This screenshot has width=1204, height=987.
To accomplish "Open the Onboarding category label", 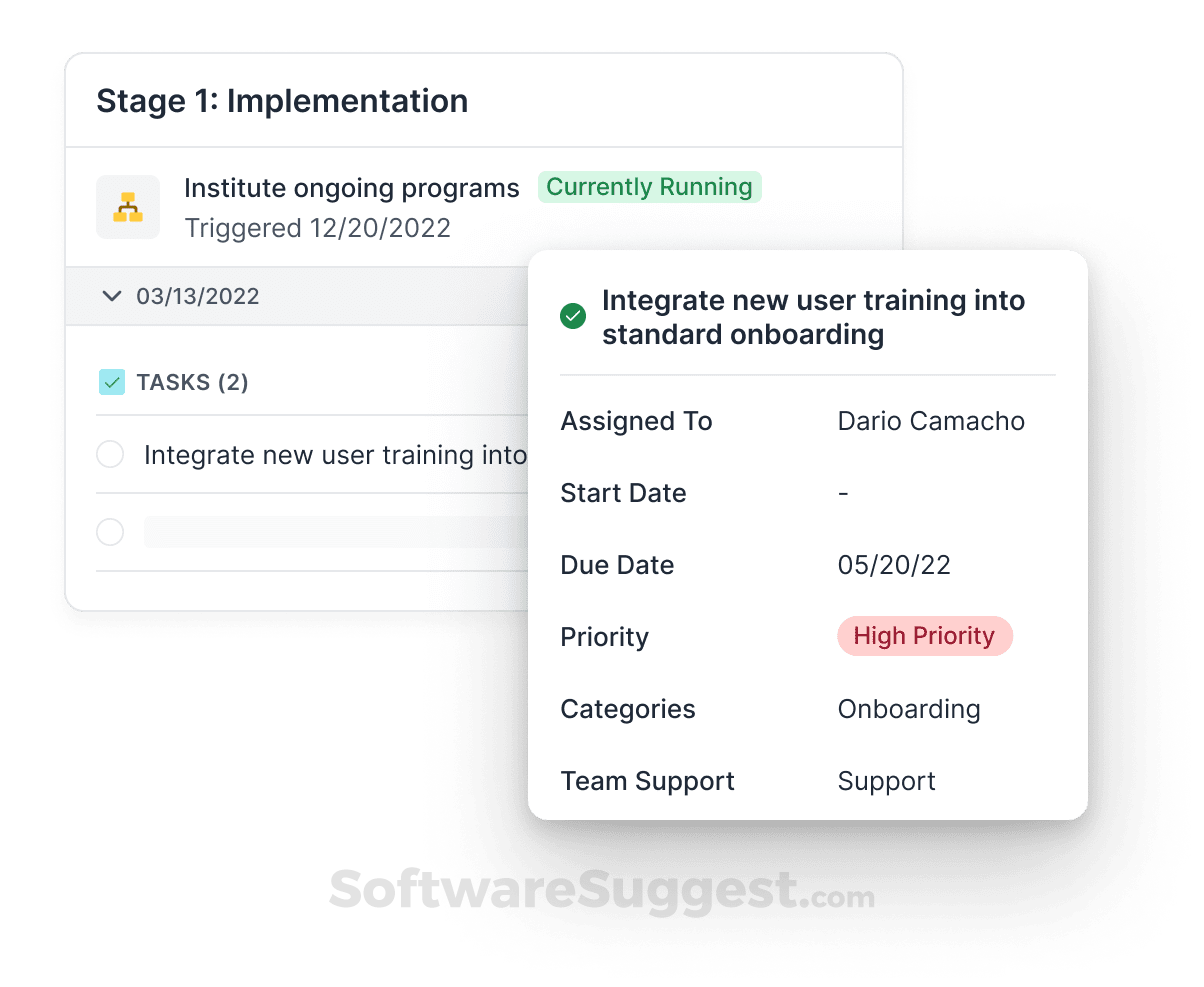I will click(909, 708).
